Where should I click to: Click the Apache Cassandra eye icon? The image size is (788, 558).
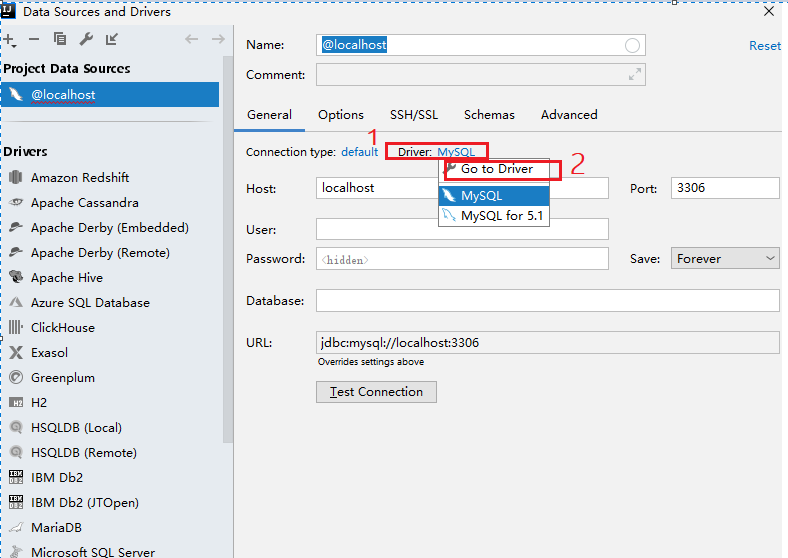tap(16, 202)
